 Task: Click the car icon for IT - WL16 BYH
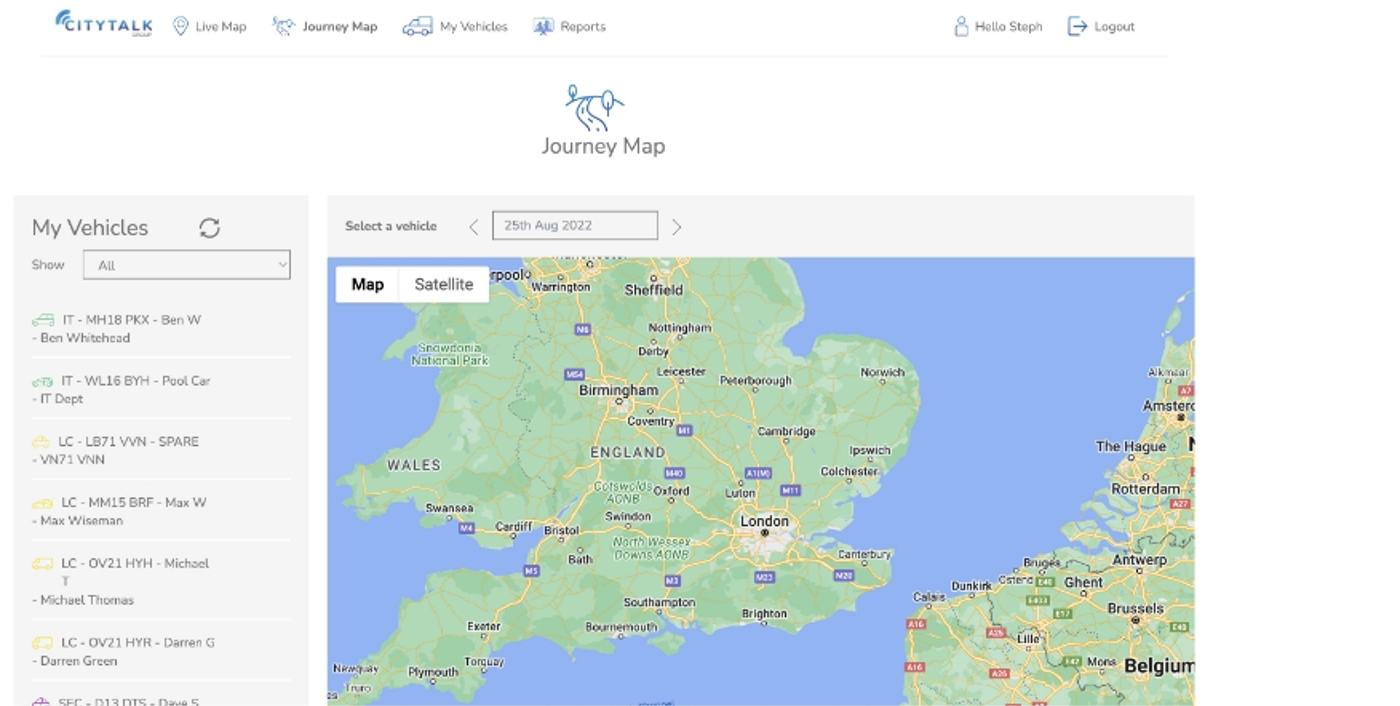click(x=43, y=382)
